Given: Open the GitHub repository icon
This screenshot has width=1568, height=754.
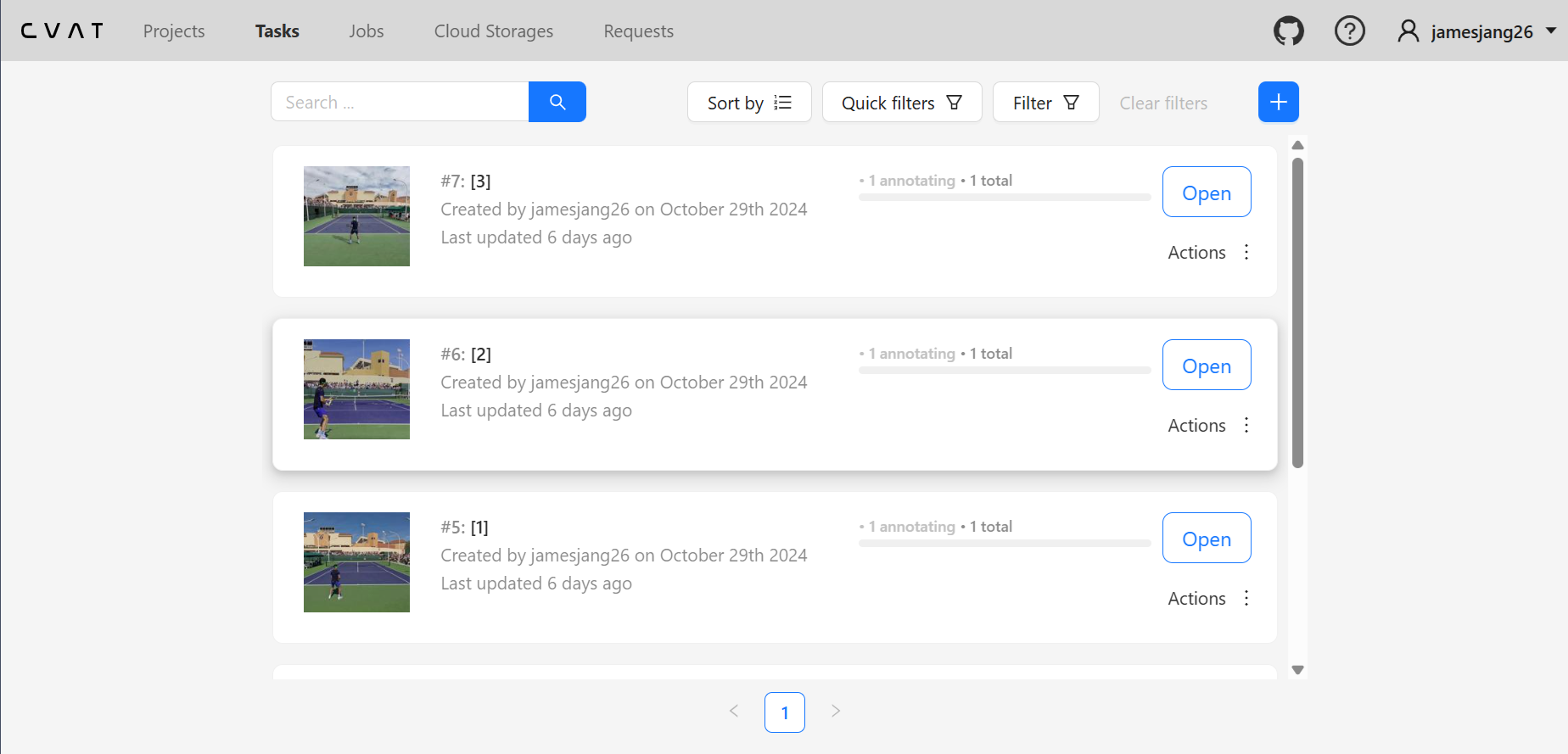Looking at the screenshot, I should click(x=1288, y=31).
